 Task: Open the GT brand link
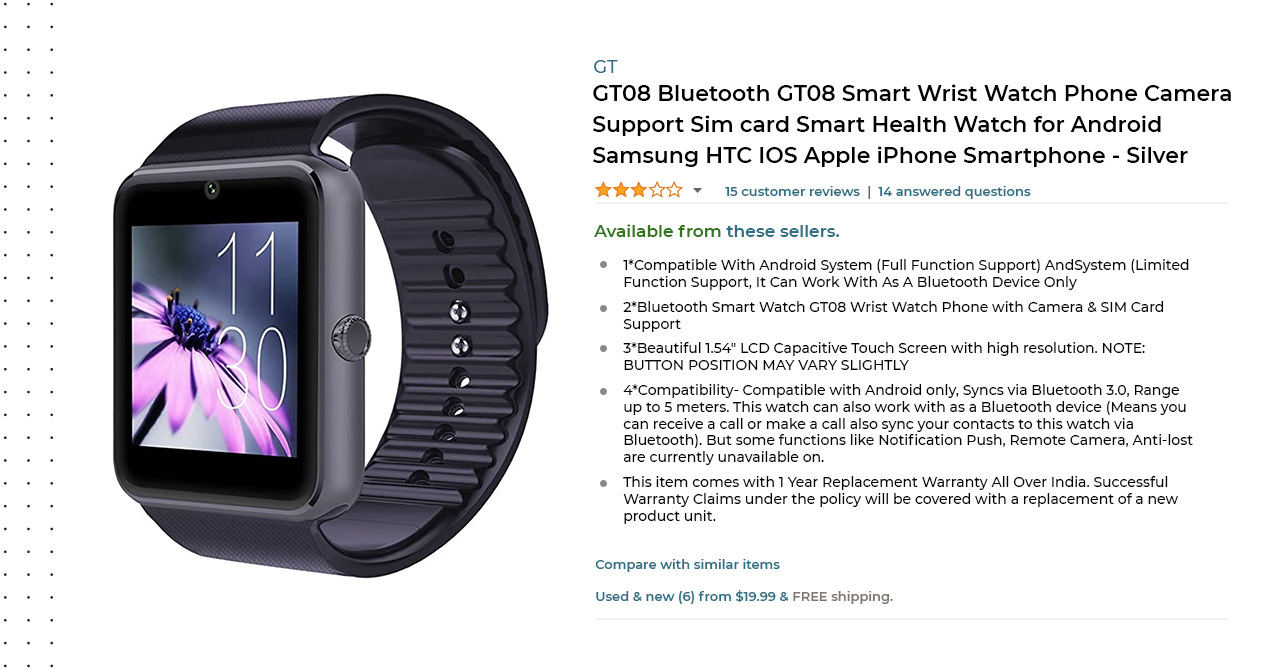click(x=605, y=67)
